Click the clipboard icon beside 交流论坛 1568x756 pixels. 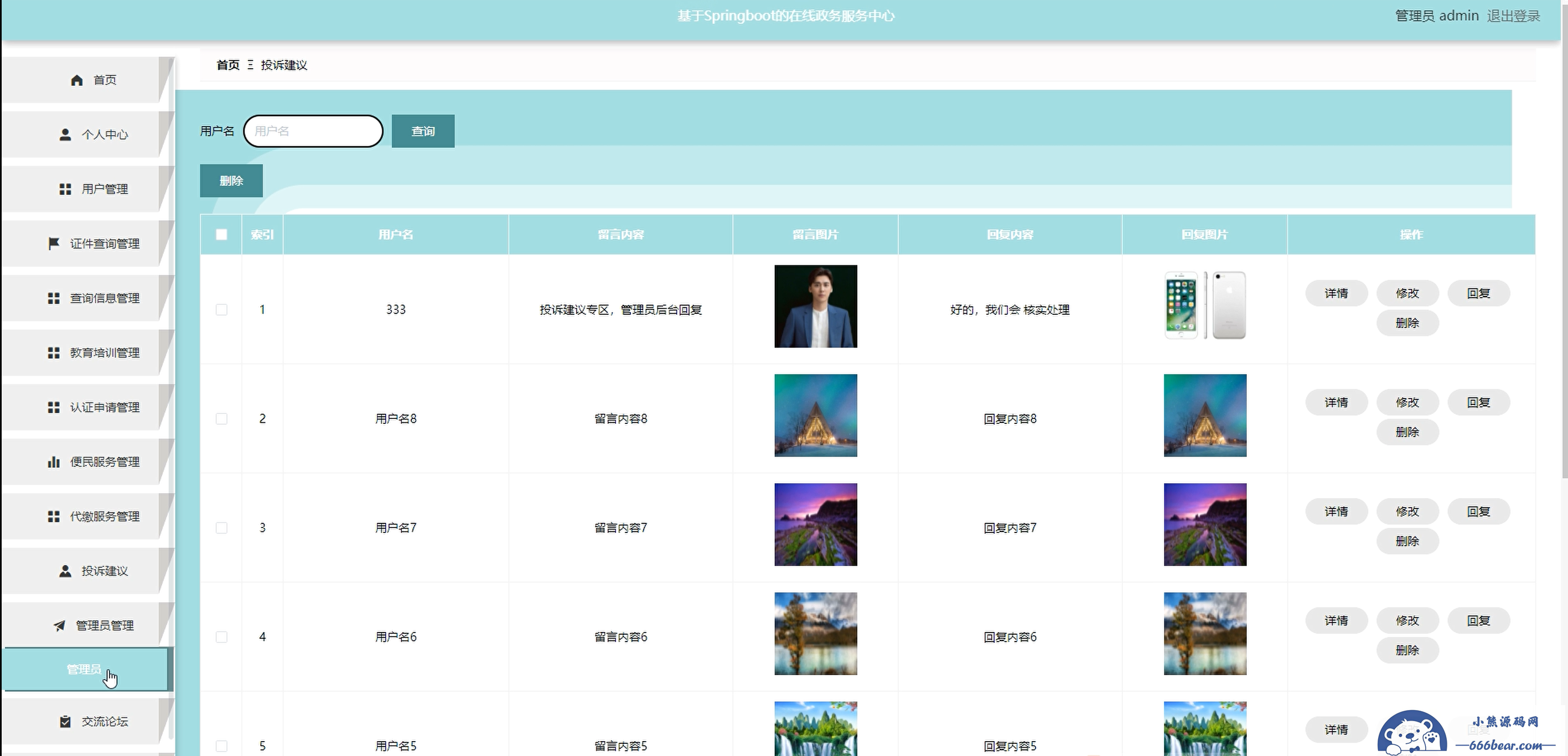click(x=65, y=721)
